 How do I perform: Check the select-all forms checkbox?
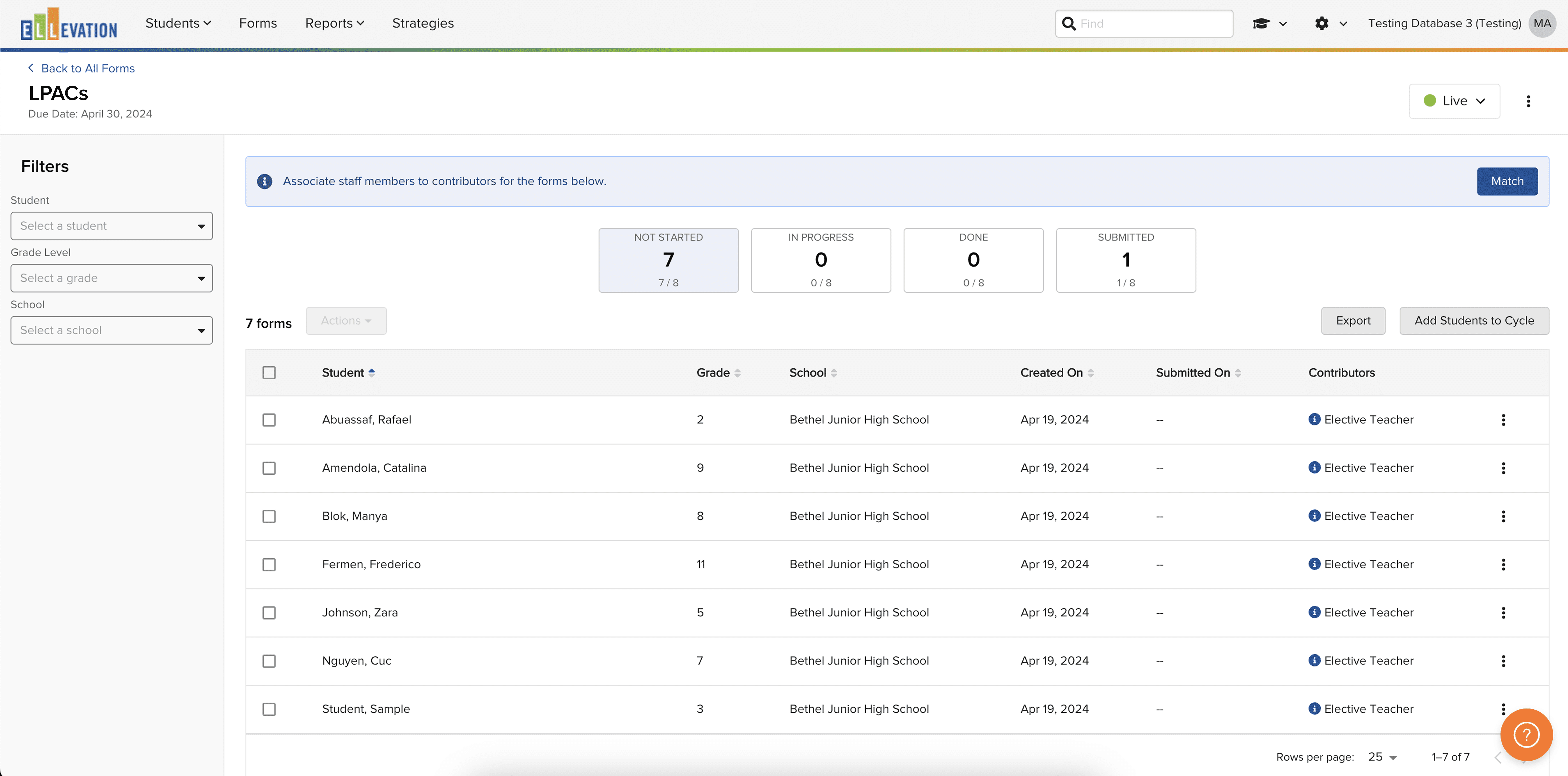(x=269, y=373)
